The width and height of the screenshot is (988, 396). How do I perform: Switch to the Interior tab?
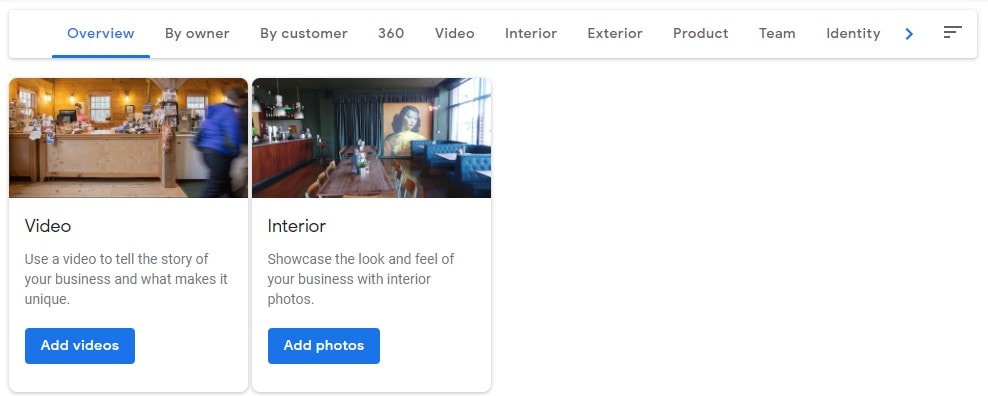pyautogui.click(x=531, y=33)
